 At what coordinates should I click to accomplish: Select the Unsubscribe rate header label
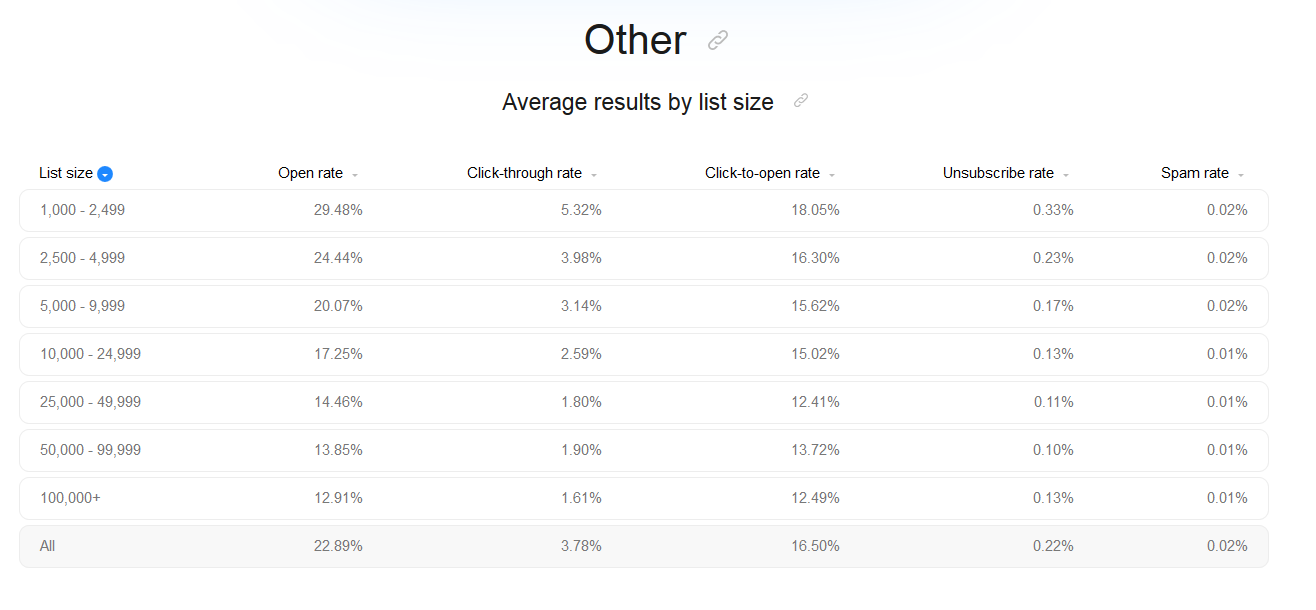click(x=998, y=173)
